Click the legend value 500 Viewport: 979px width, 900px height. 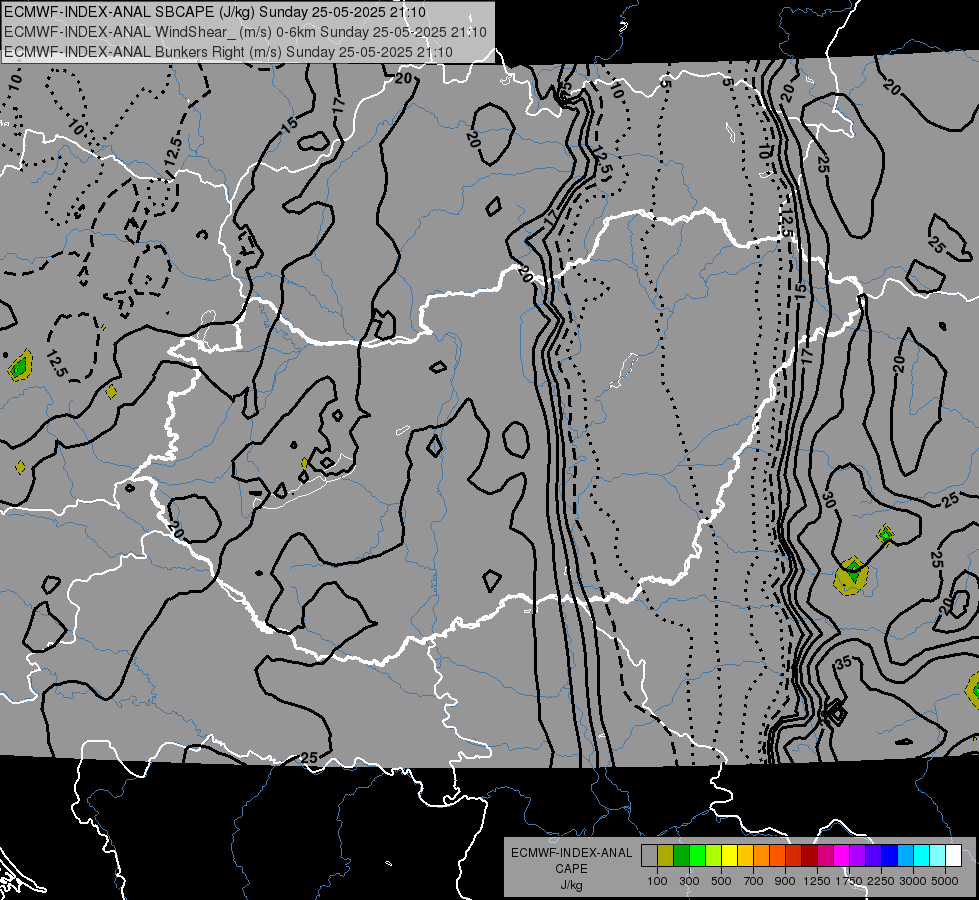coord(721,881)
